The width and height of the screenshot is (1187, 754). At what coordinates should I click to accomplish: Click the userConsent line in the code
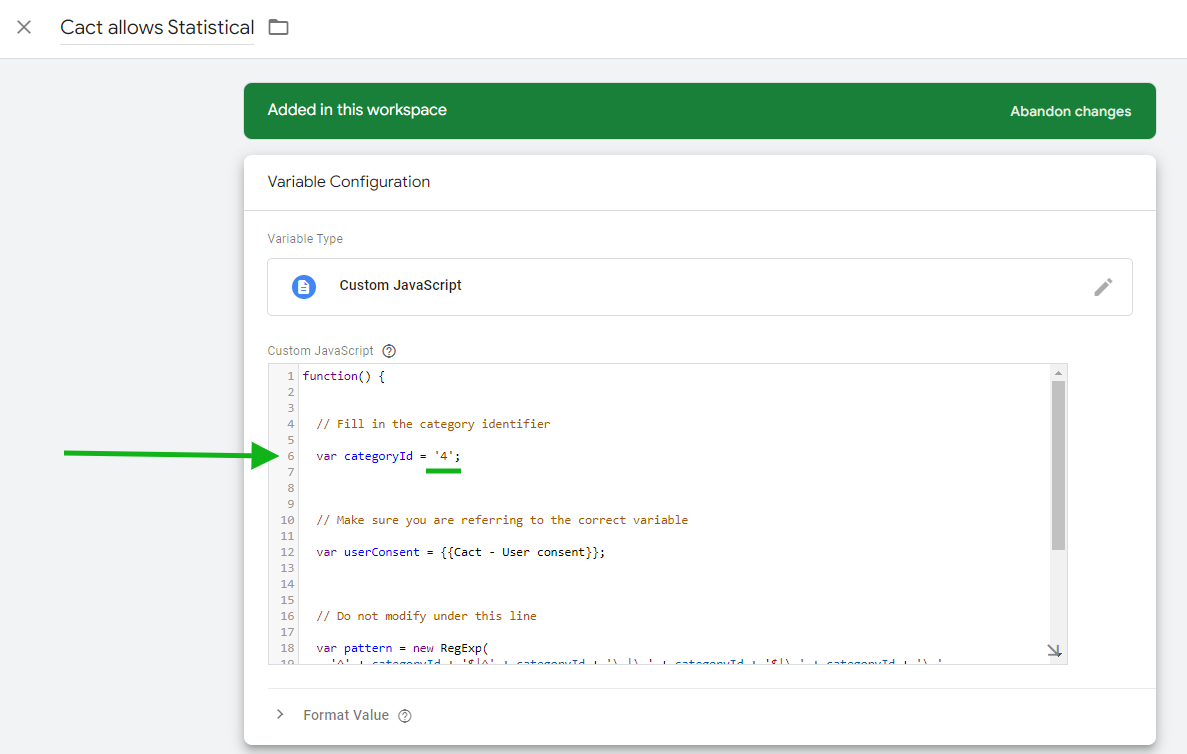click(x=460, y=552)
